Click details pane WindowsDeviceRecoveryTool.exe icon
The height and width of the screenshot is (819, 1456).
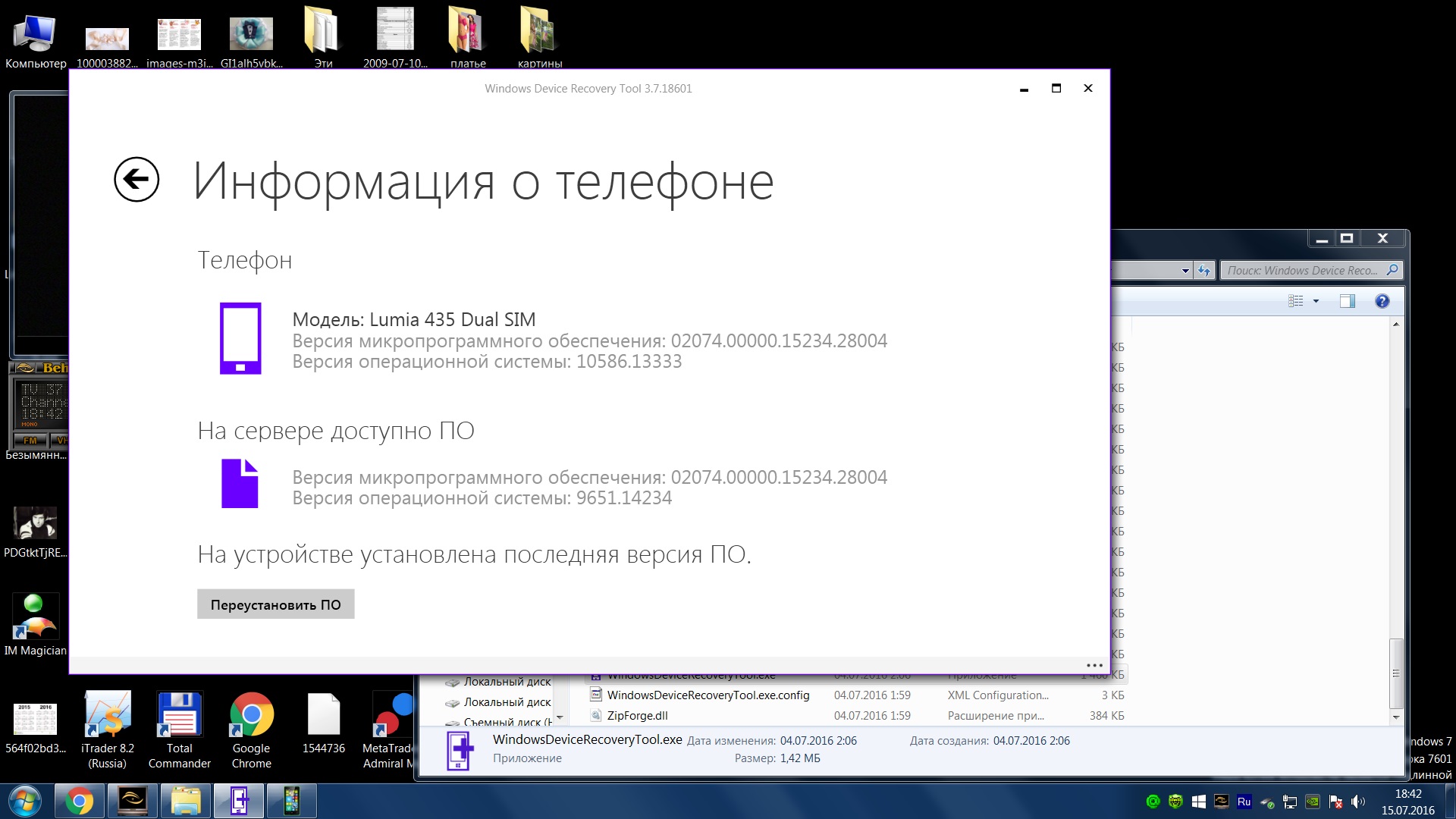(460, 750)
